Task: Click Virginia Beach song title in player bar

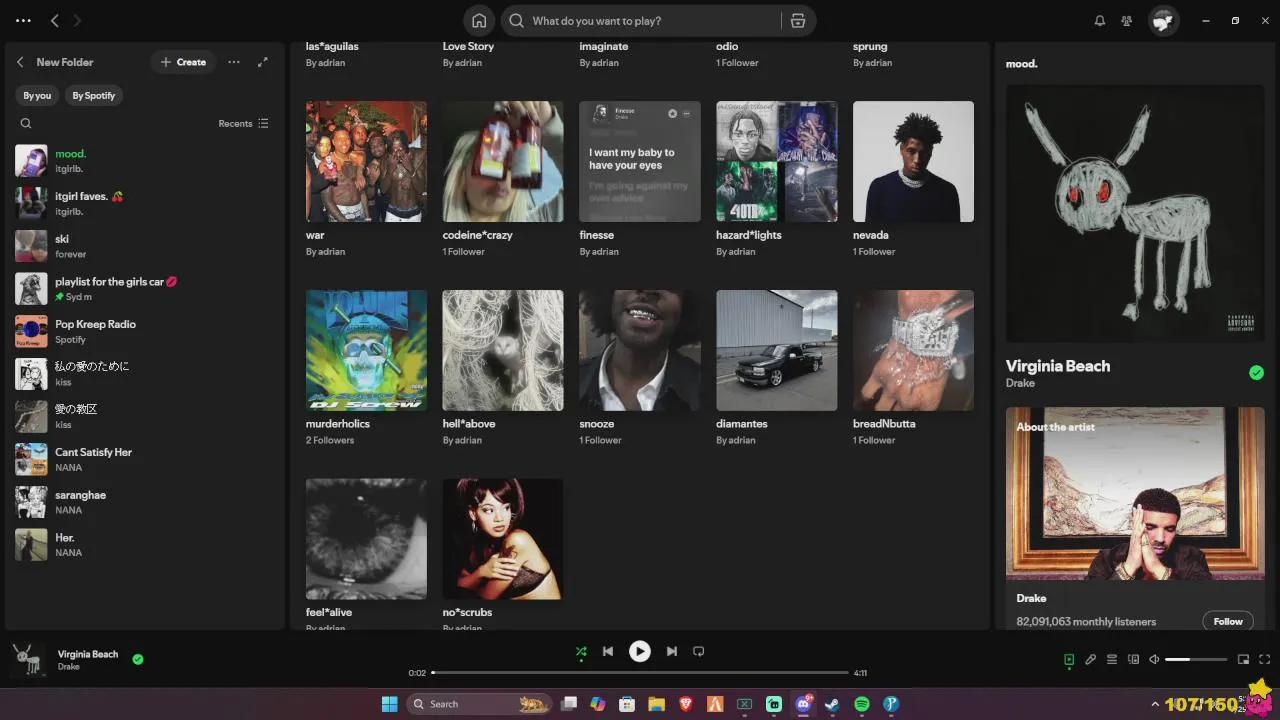Action: click(88, 654)
